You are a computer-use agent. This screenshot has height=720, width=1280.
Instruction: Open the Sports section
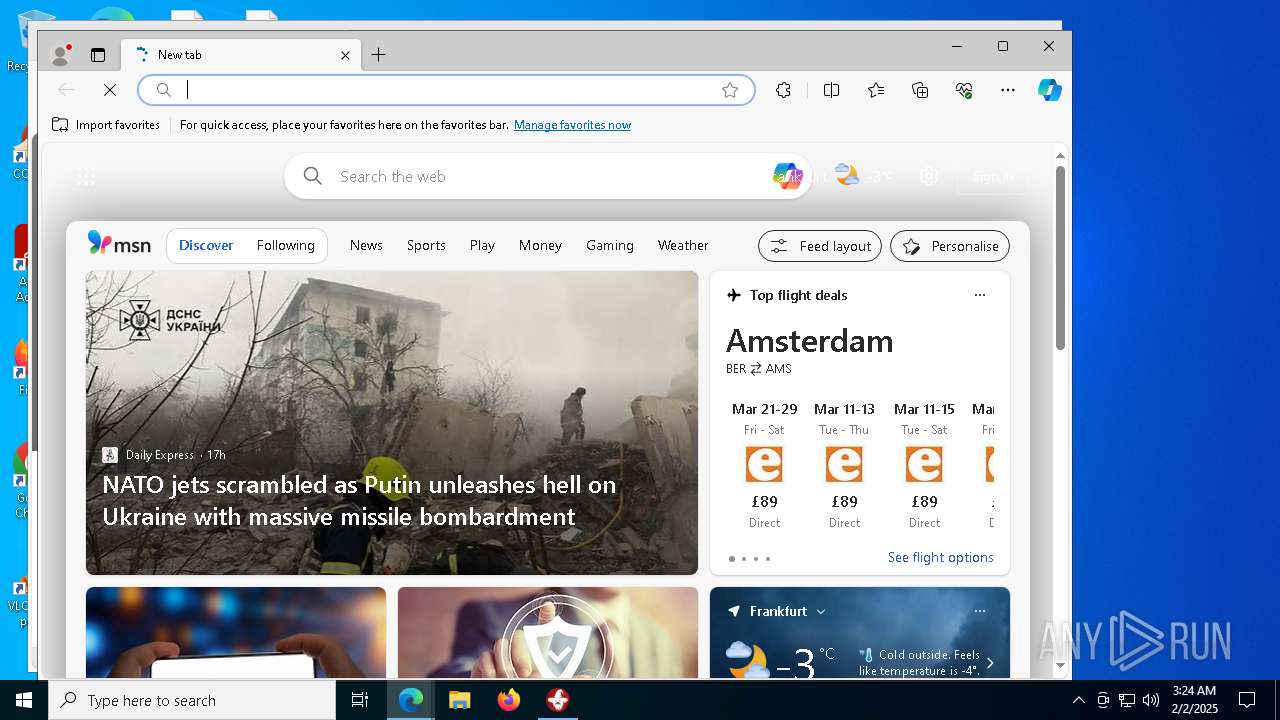(426, 245)
